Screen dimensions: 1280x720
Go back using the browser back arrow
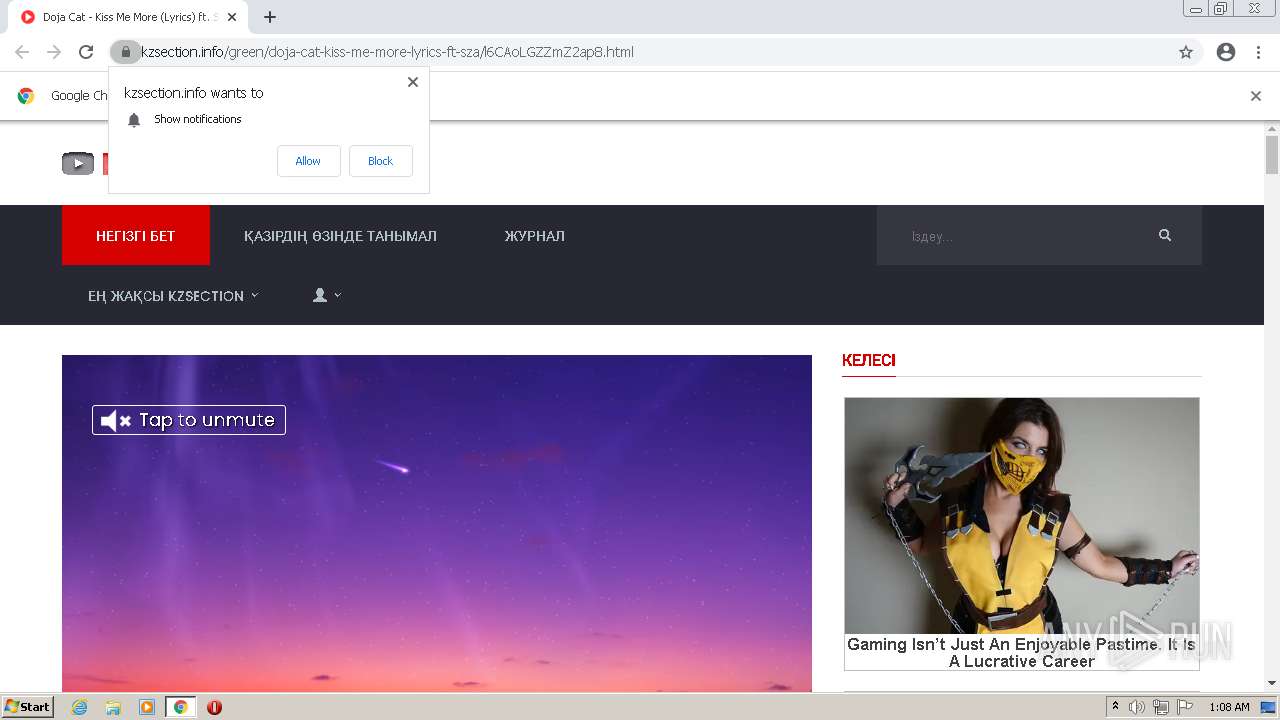pos(22,52)
